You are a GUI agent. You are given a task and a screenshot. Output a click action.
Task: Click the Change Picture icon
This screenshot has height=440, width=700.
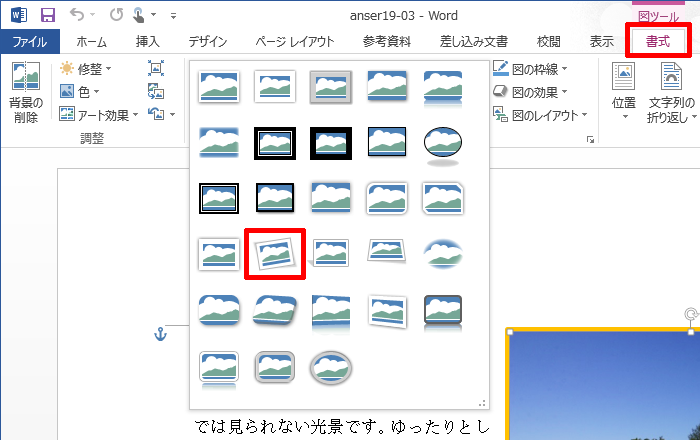(156, 91)
